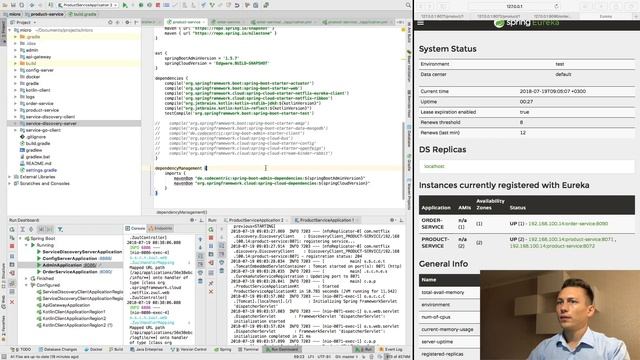Open order-service instance link in Eureka
This screenshot has height=360, width=640.
pyautogui.click(x=568, y=224)
